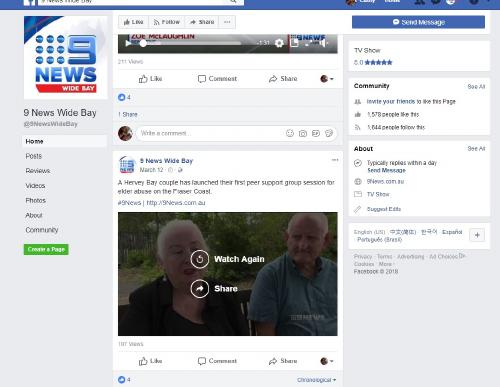Open Reviews in page sidebar
The image size is (500, 387).
click(38, 171)
